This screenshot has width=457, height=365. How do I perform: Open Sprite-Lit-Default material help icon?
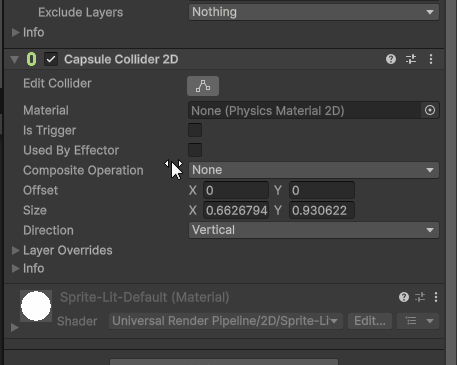[x=404, y=297]
